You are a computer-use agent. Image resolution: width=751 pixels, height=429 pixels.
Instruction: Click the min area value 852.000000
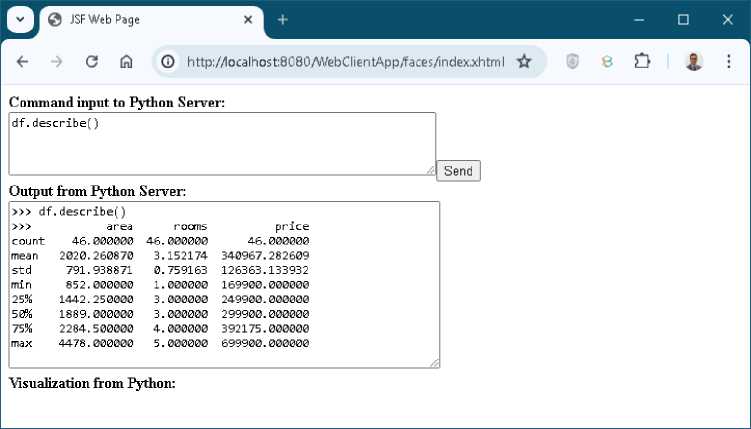click(102, 285)
